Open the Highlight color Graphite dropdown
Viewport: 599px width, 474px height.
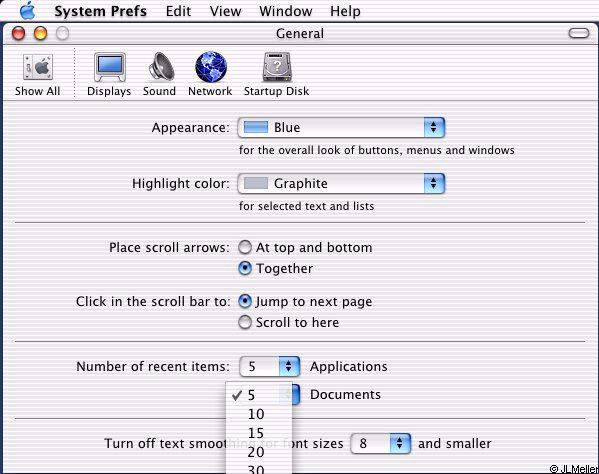click(x=341, y=183)
